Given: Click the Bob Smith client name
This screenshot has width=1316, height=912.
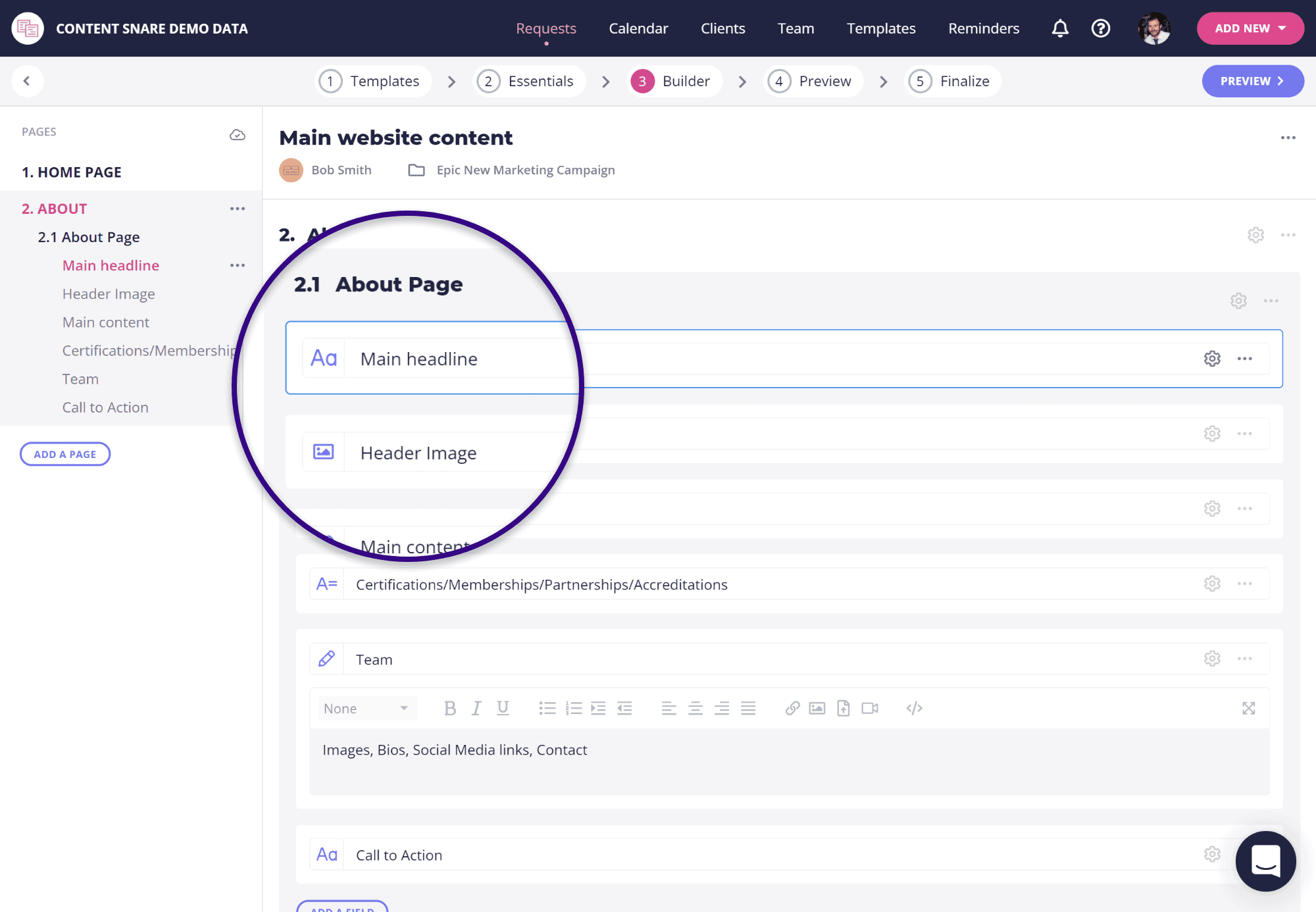Looking at the screenshot, I should [342, 170].
